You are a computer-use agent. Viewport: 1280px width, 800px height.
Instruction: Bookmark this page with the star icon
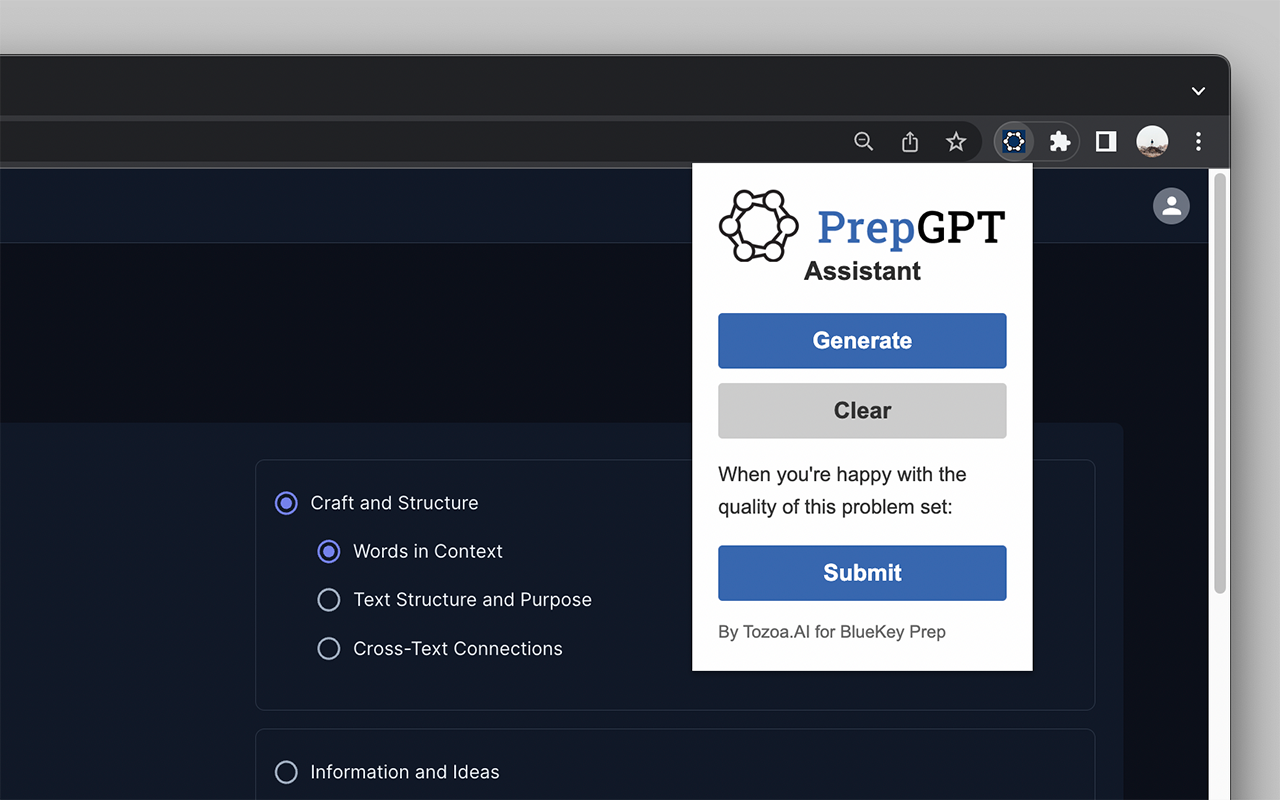coord(956,142)
